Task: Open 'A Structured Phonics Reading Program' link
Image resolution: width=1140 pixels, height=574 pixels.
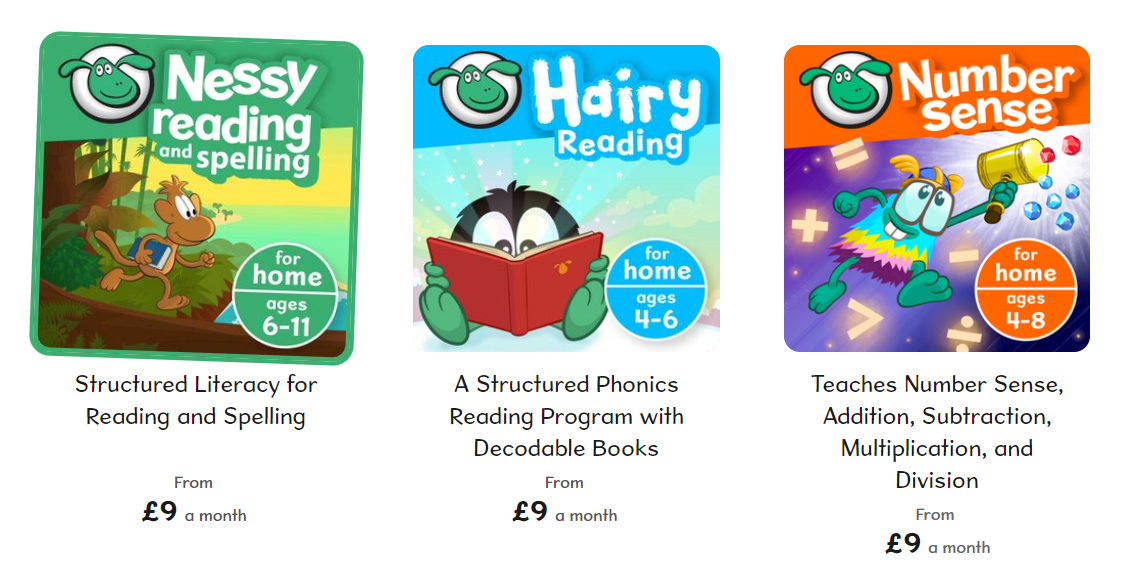Action: click(566, 416)
